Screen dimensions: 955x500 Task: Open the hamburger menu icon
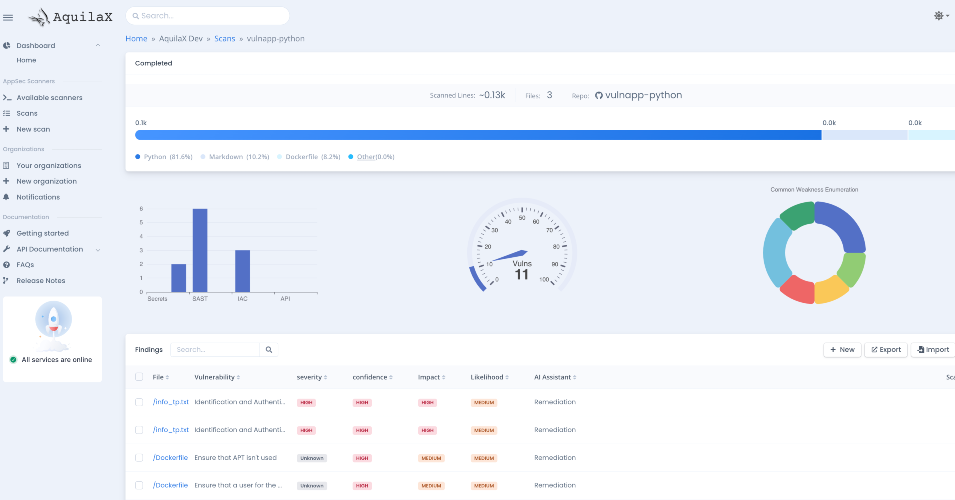coord(8,18)
